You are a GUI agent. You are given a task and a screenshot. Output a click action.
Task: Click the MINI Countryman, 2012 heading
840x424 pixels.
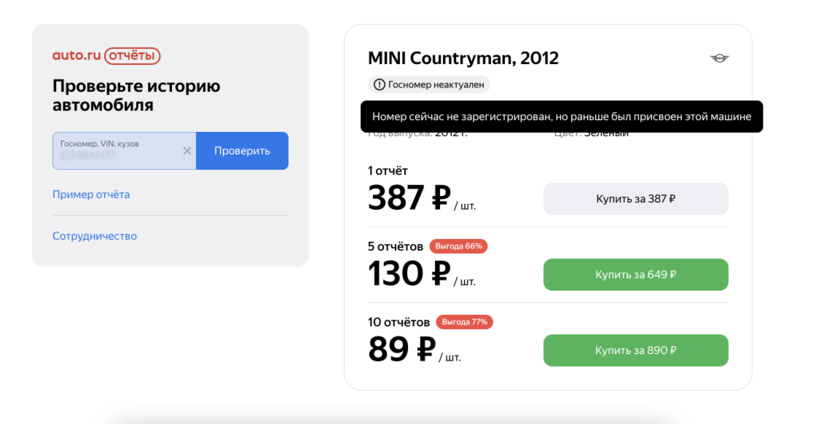point(463,58)
